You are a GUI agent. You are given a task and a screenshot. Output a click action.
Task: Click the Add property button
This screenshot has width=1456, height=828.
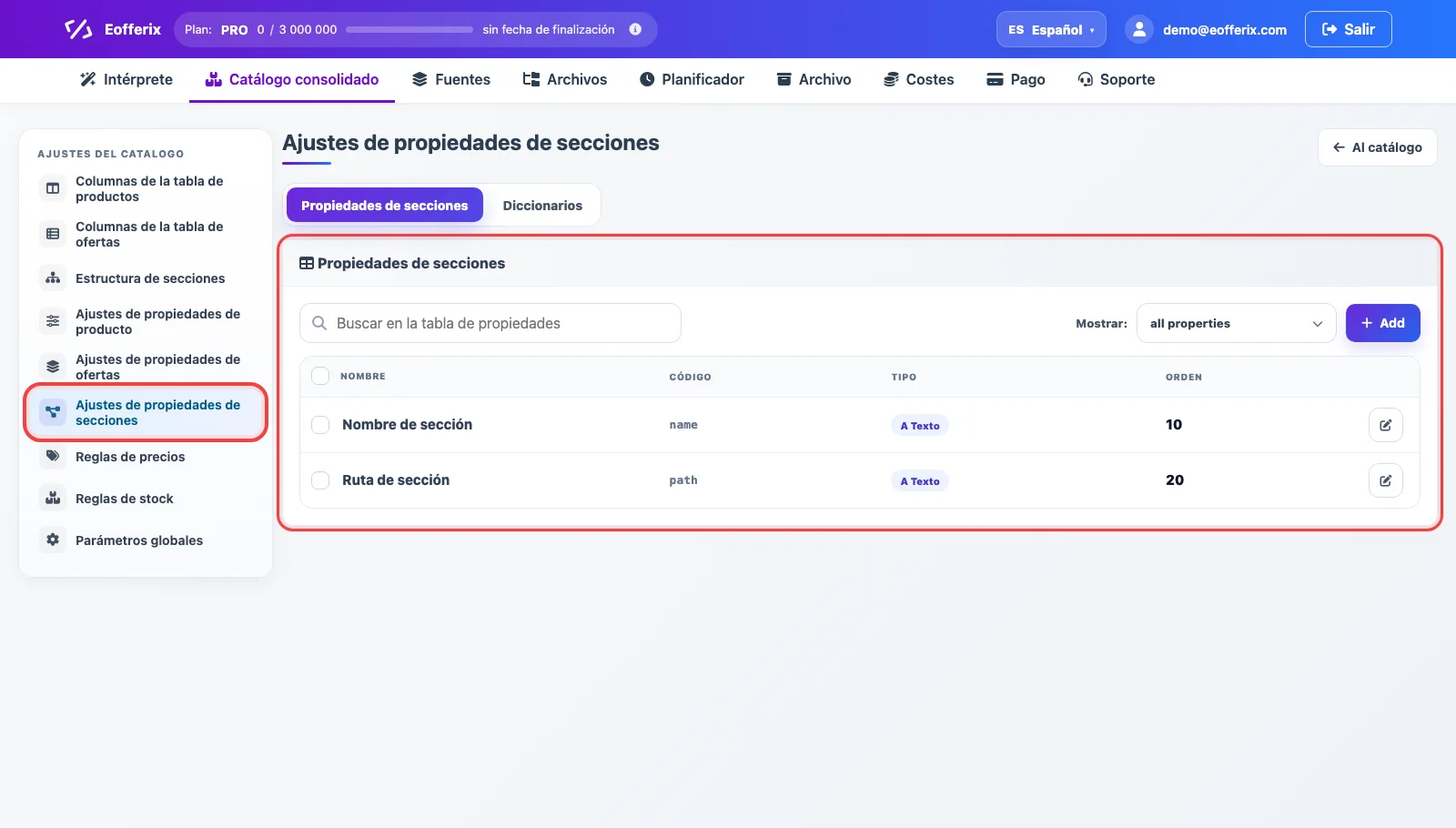coord(1382,323)
